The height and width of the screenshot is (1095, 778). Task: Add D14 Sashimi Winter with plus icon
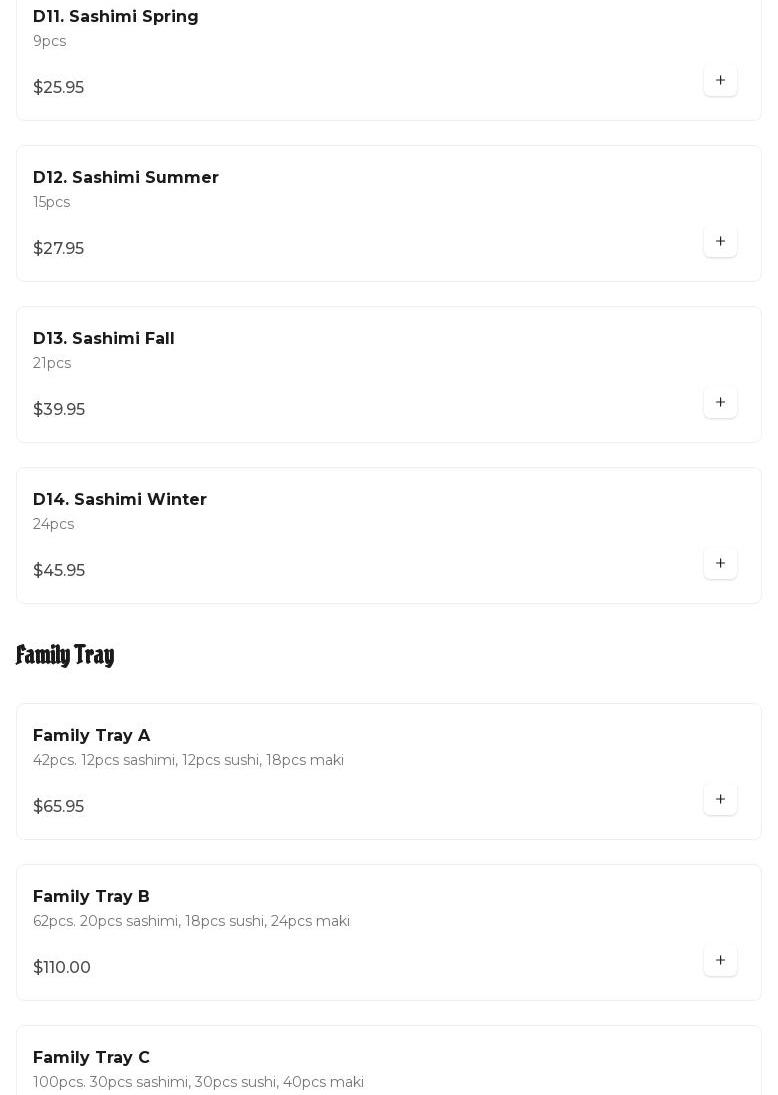[720, 563]
